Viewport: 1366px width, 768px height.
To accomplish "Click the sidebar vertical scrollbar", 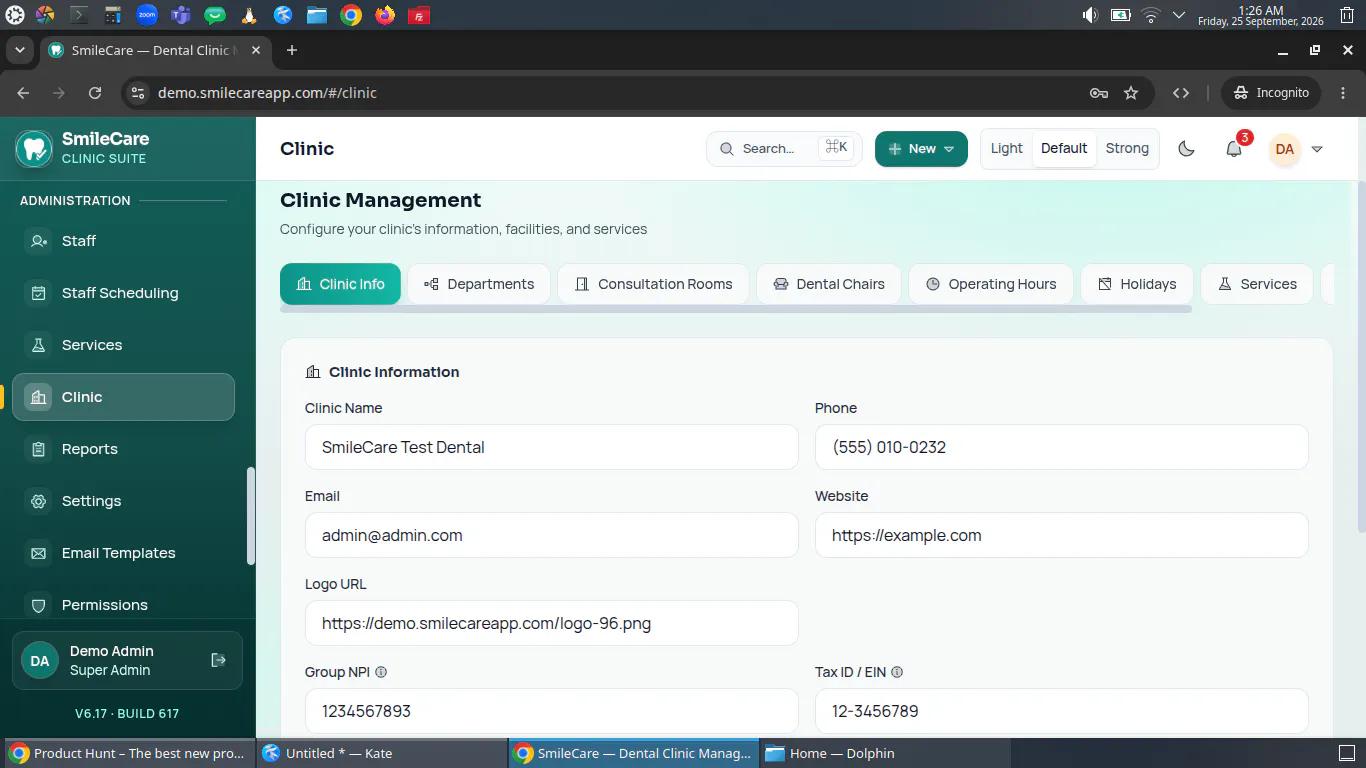I will [x=250, y=516].
